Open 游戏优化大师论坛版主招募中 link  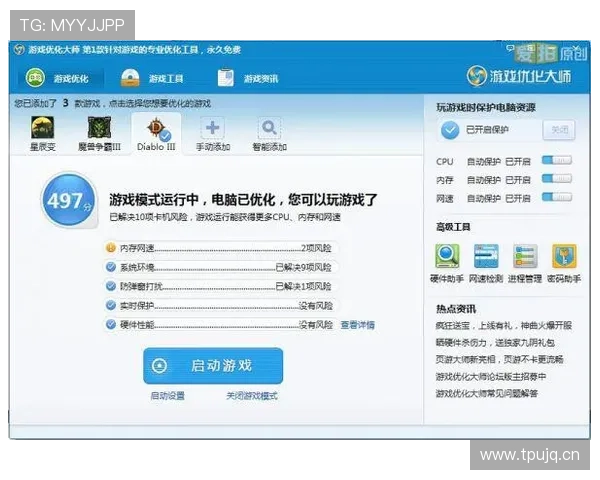491,376
